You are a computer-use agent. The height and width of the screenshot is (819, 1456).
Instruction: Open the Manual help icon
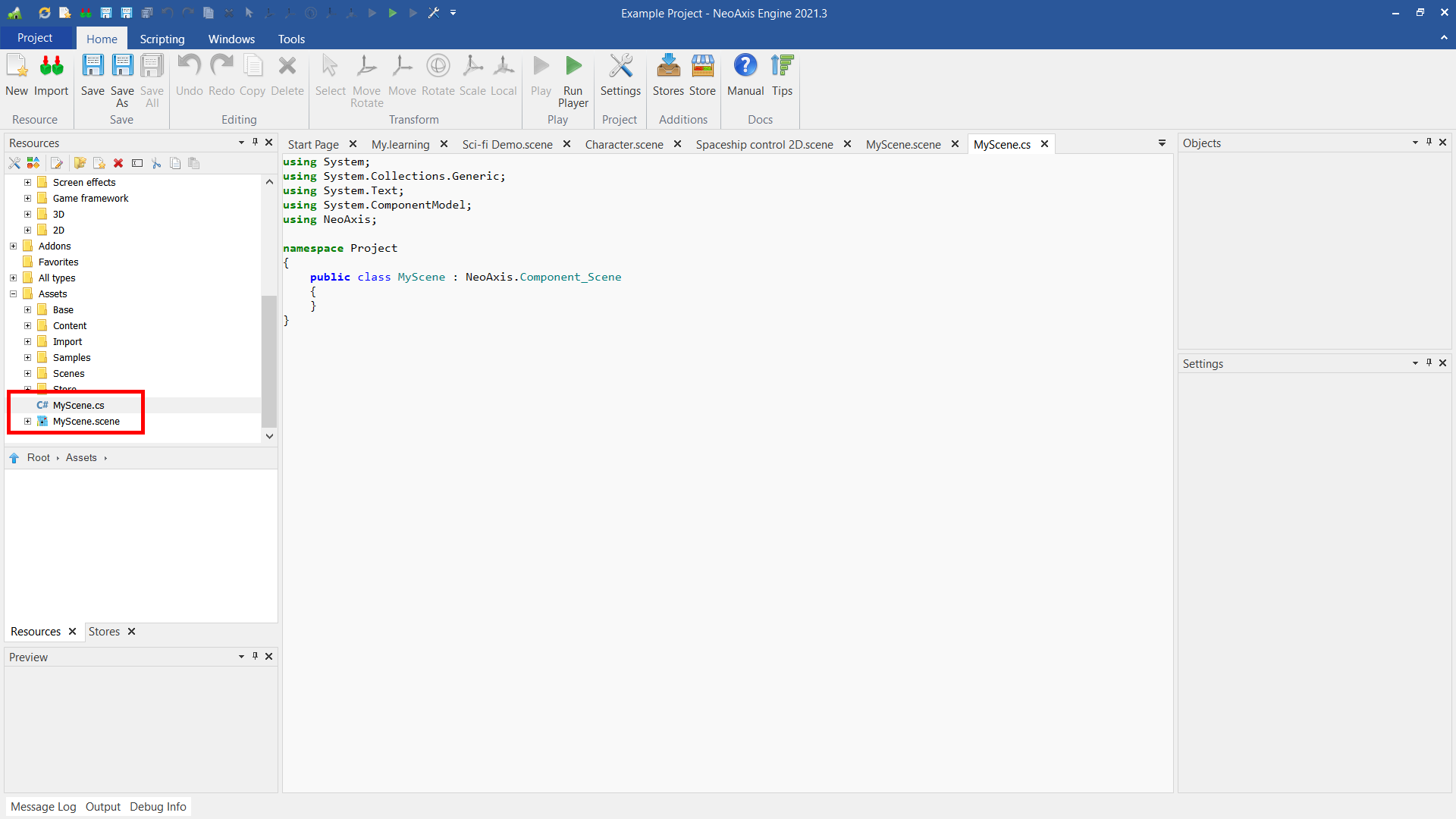[745, 67]
